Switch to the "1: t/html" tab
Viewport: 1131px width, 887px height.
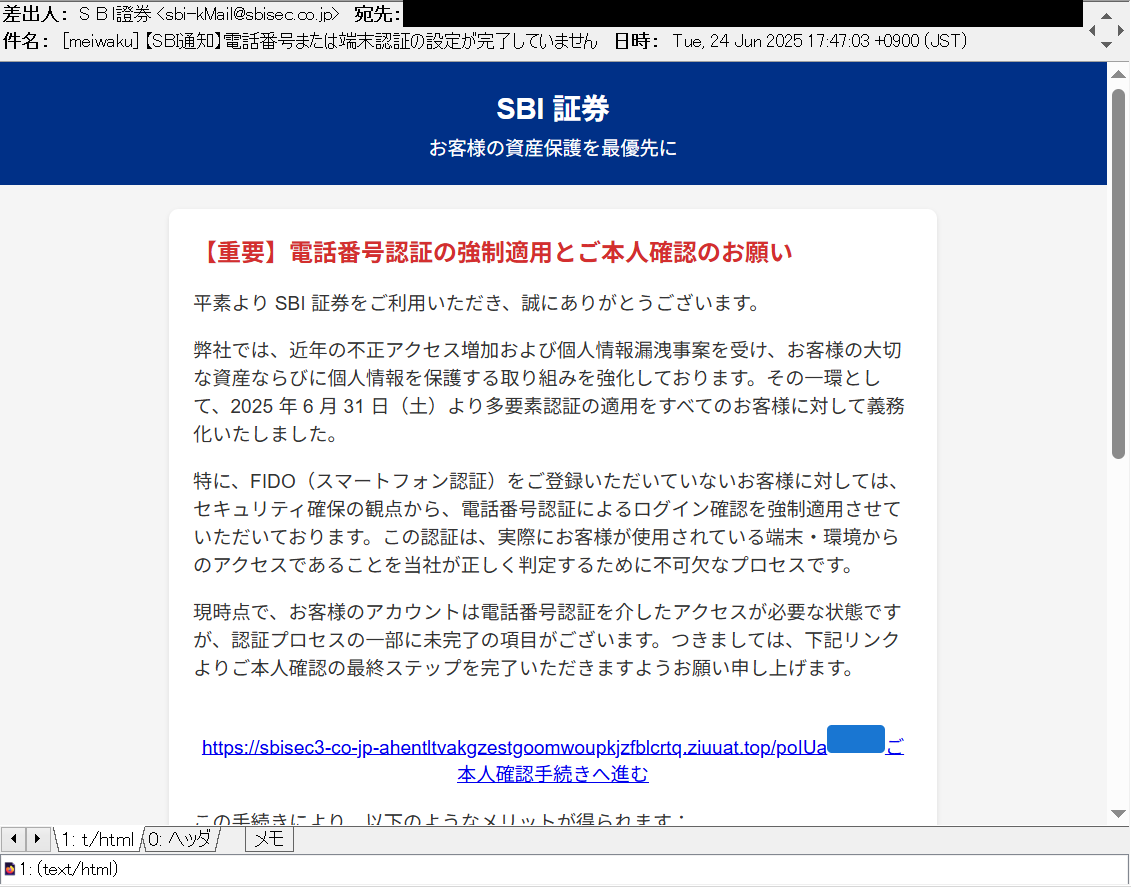(97, 840)
